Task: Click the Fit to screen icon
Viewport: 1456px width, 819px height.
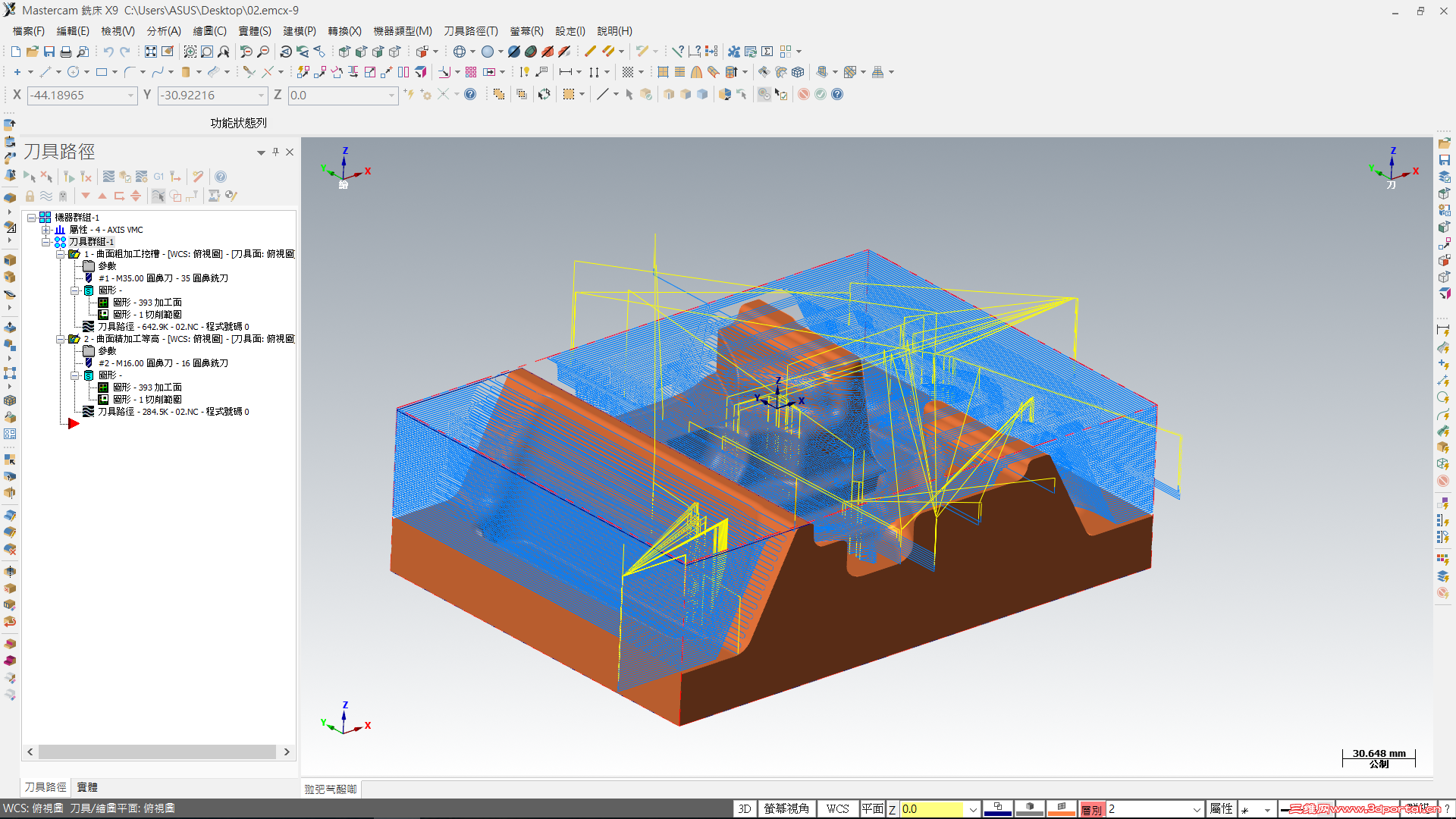Action: tap(151, 52)
